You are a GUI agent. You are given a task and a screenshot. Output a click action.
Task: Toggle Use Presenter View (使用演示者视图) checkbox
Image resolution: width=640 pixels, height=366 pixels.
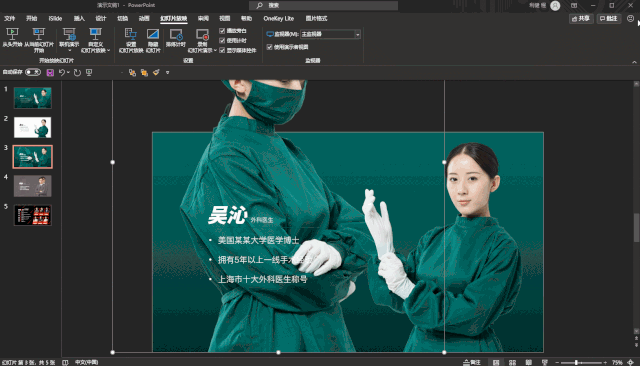pos(269,47)
